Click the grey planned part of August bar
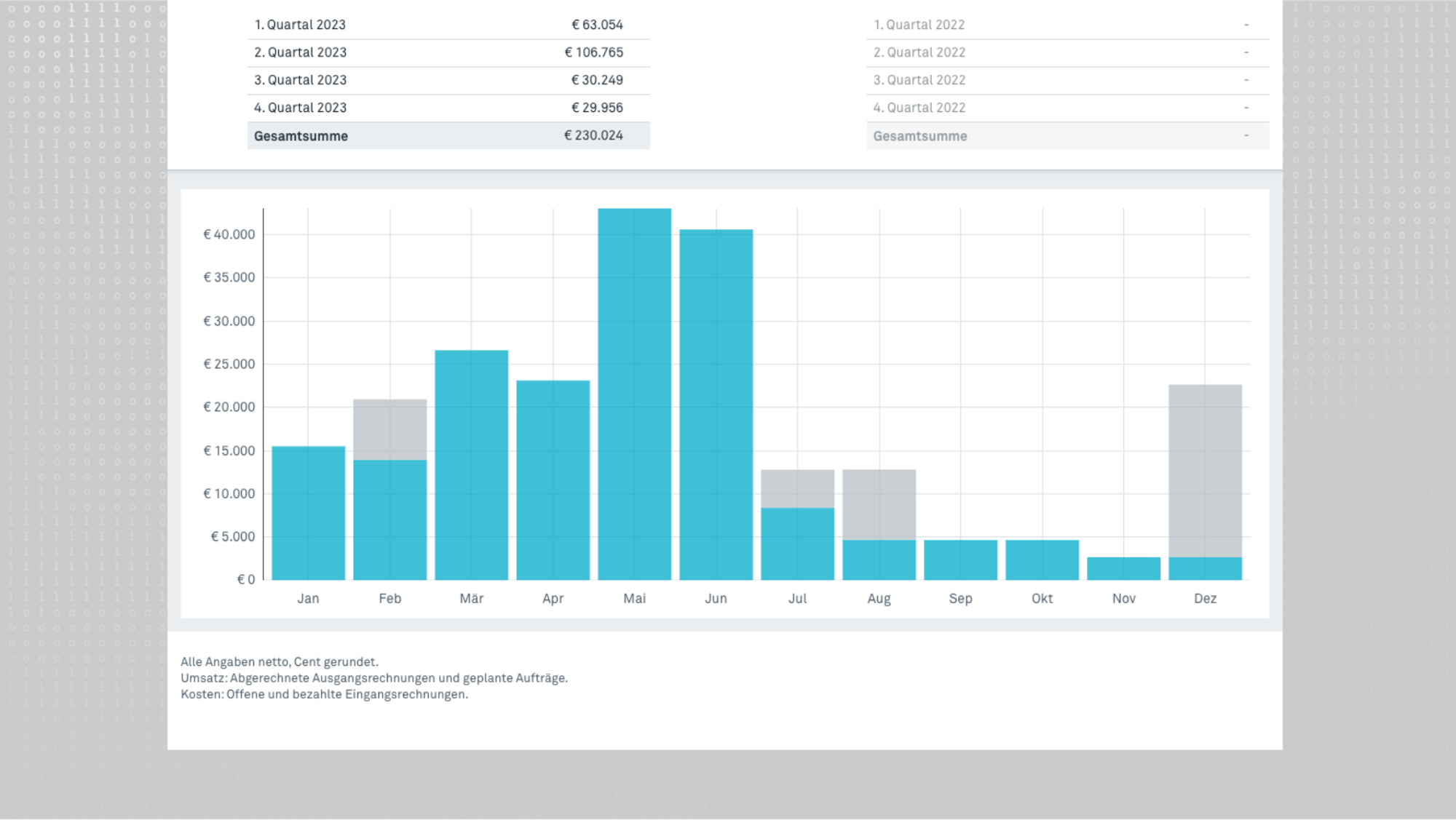This screenshot has height=820, width=1456. pos(879,505)
